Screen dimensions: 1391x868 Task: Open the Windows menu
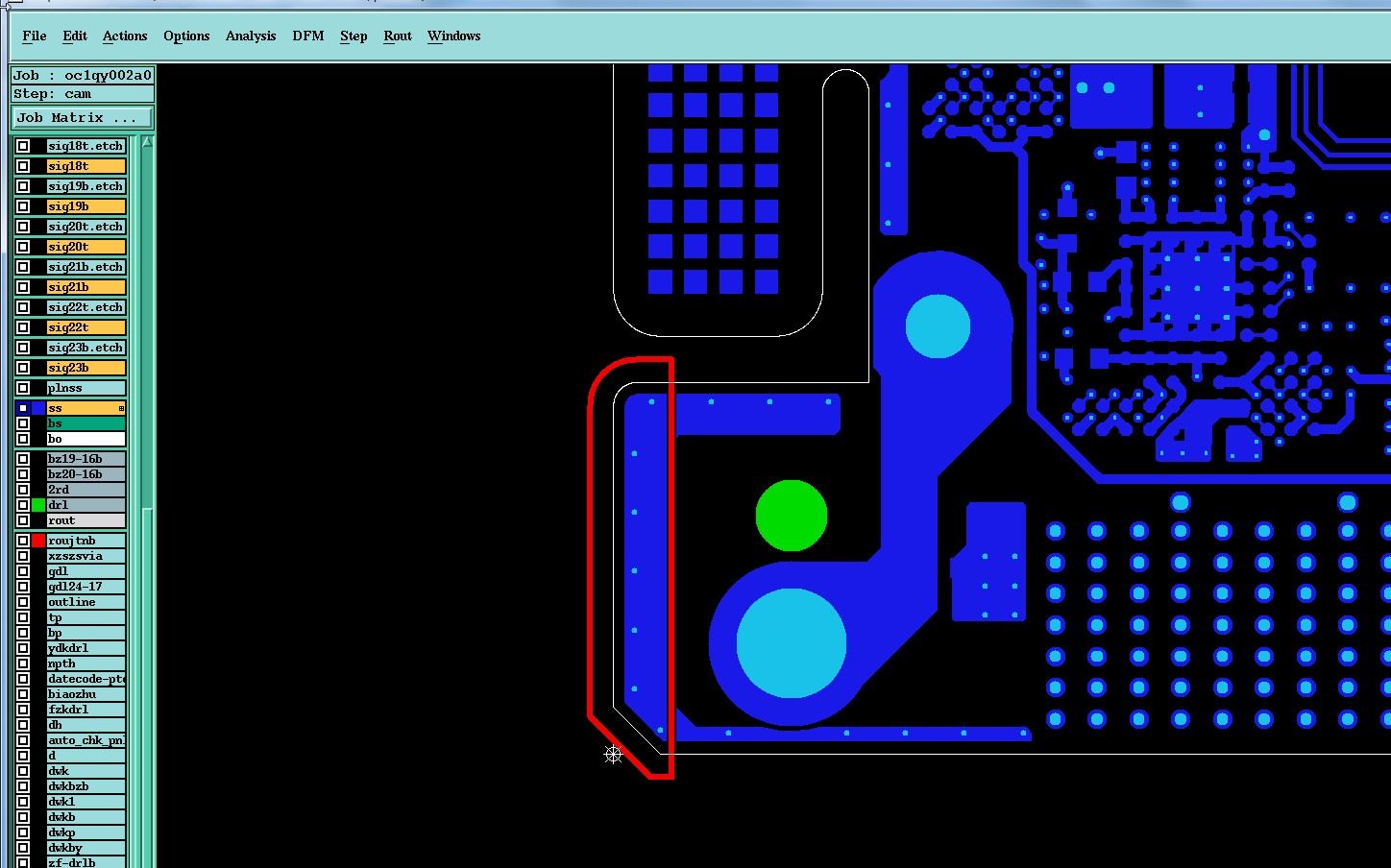(453, 36)
